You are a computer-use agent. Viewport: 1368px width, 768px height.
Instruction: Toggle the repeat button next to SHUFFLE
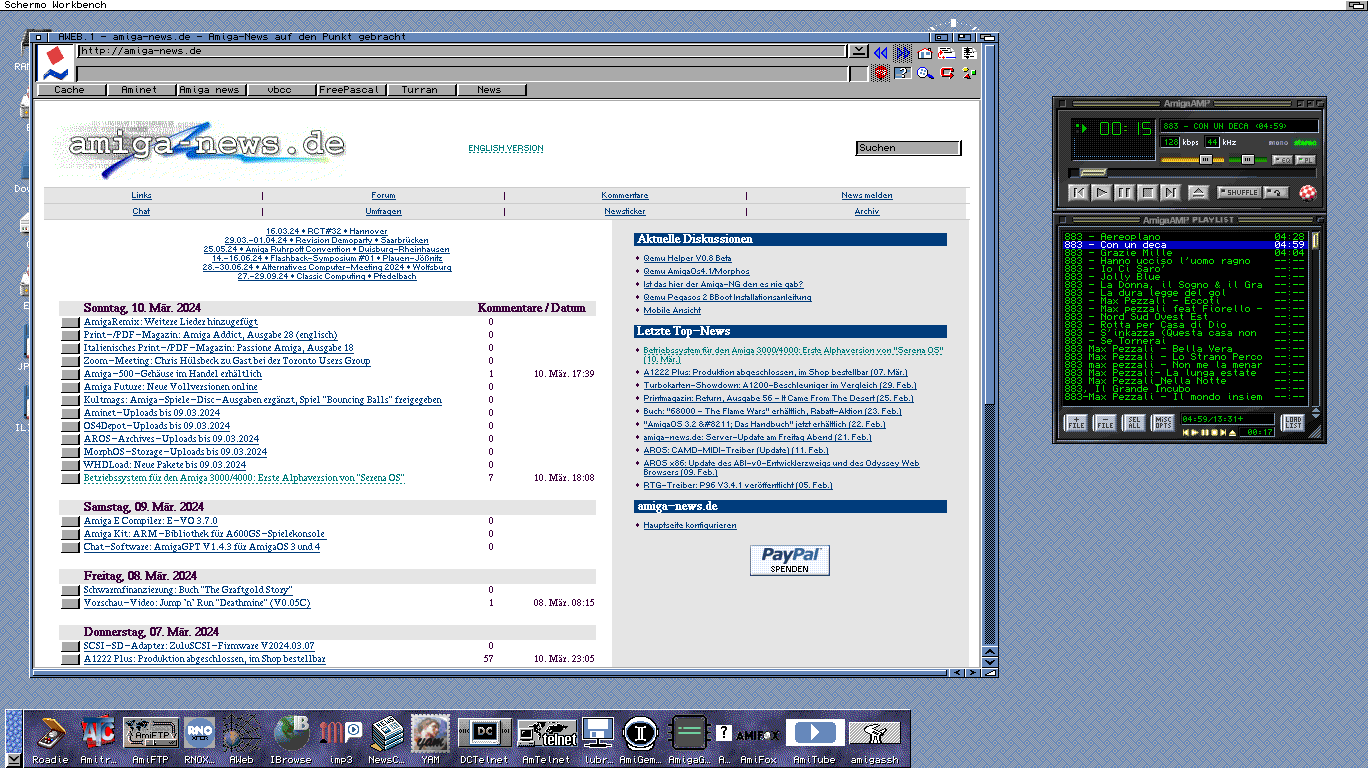coord(1276,193)
